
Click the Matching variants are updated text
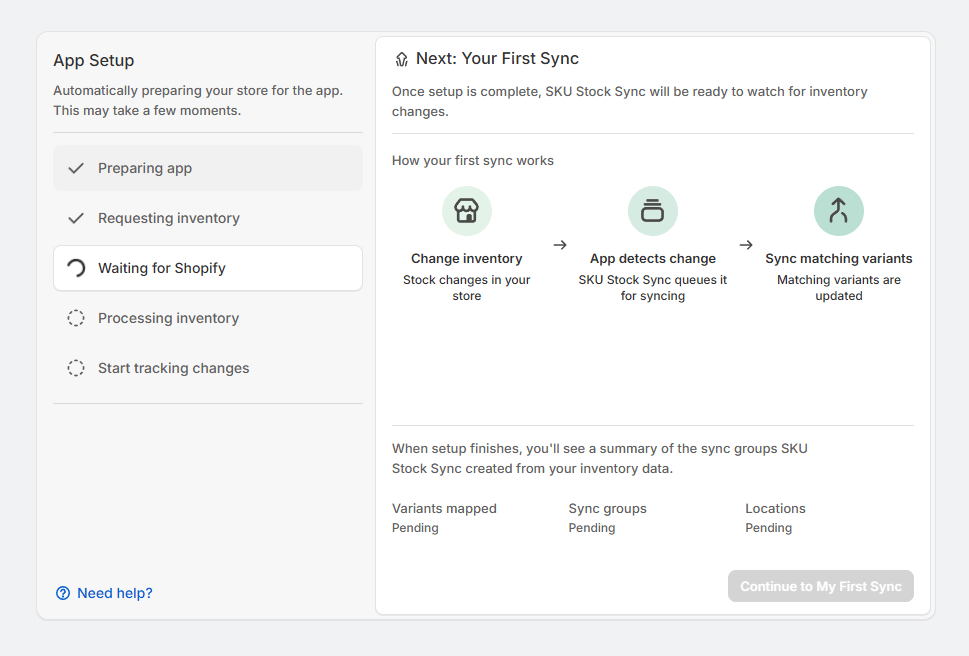pyautogui.click(x=839, y=288)
